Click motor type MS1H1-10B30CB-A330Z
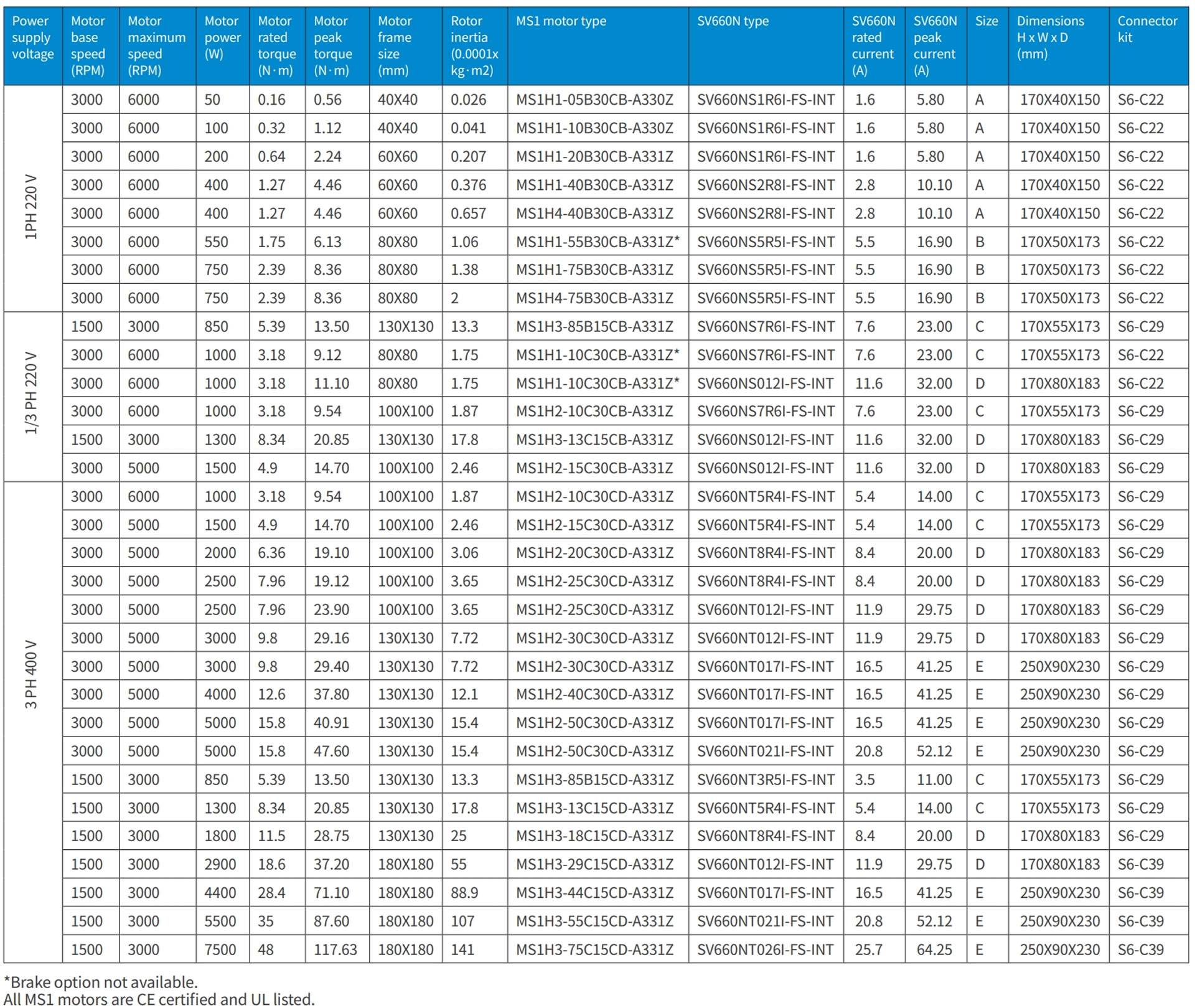Image resolution: width=1195 pixels, height=1008 pixels. pyautogui.click(x=594, y=128)
